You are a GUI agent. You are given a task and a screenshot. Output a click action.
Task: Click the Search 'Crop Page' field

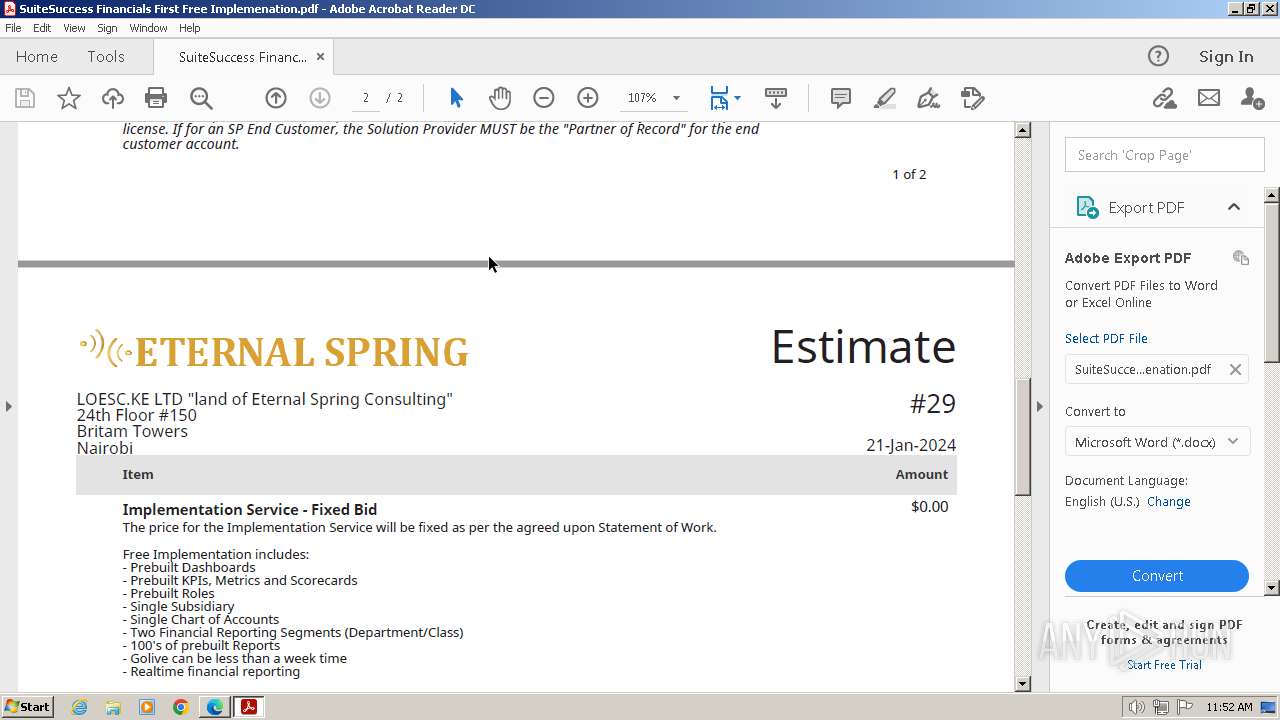[1165, 155]
